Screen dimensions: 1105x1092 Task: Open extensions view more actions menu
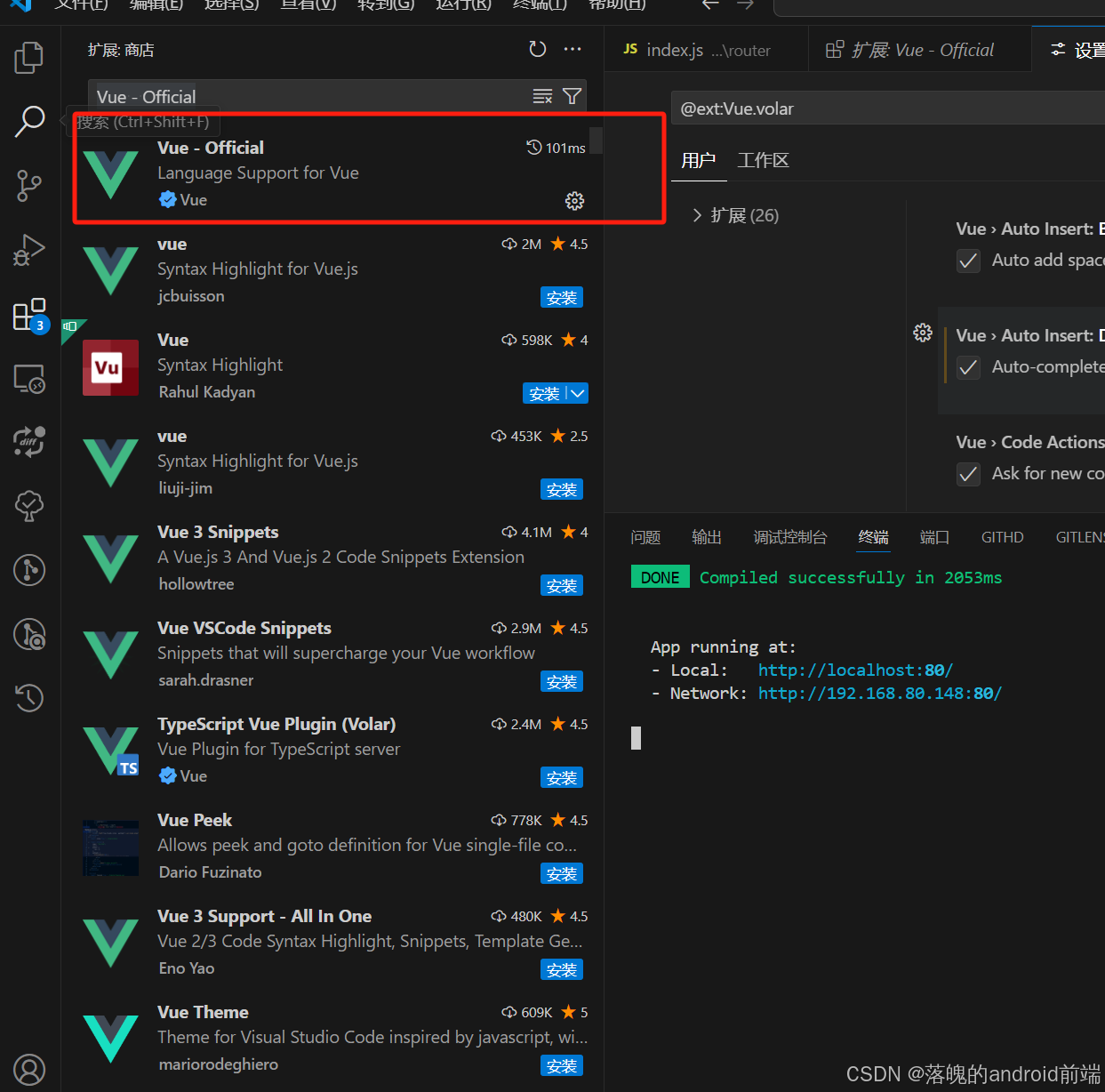click(573, 50)
